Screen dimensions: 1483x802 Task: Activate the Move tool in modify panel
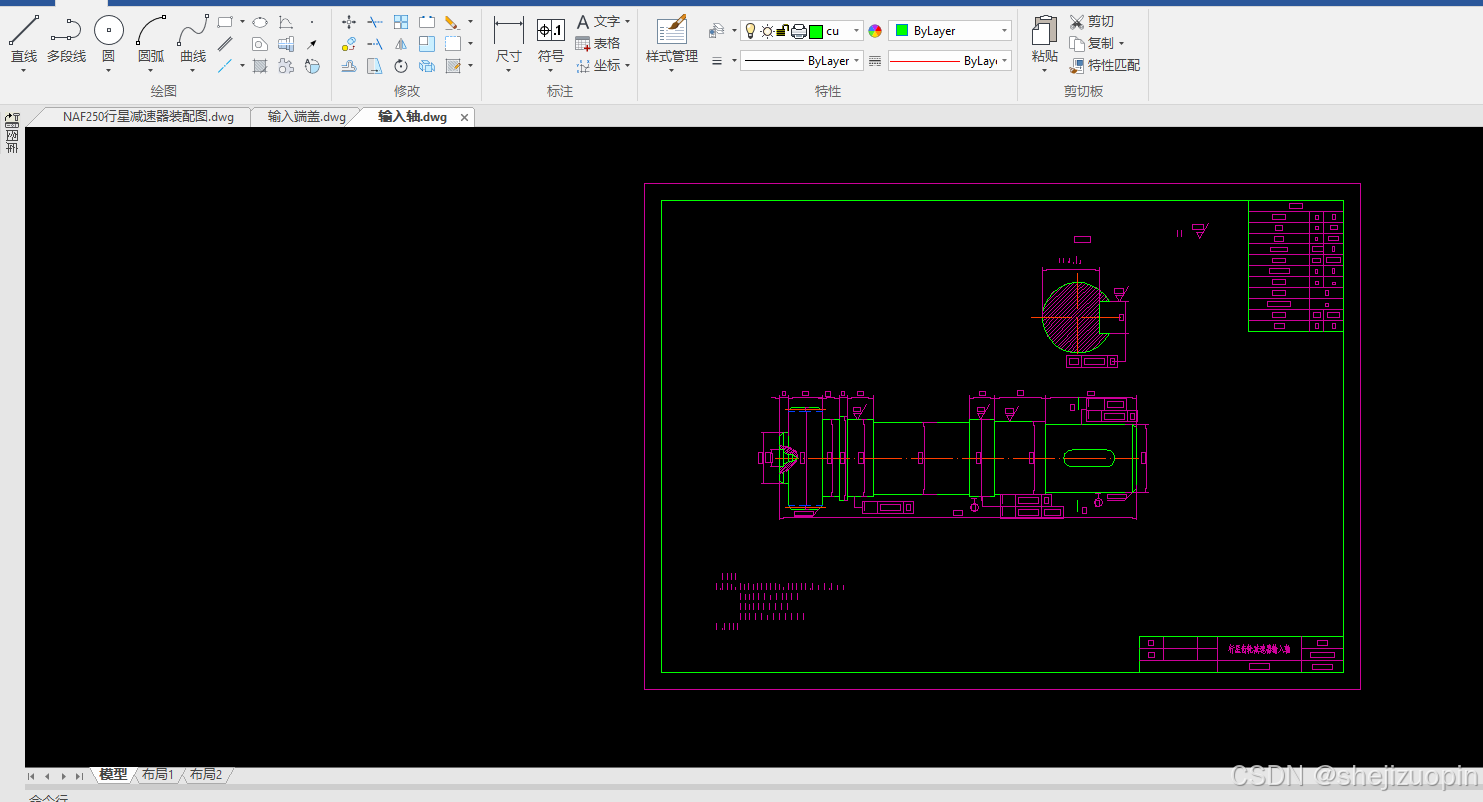(349, 21)
